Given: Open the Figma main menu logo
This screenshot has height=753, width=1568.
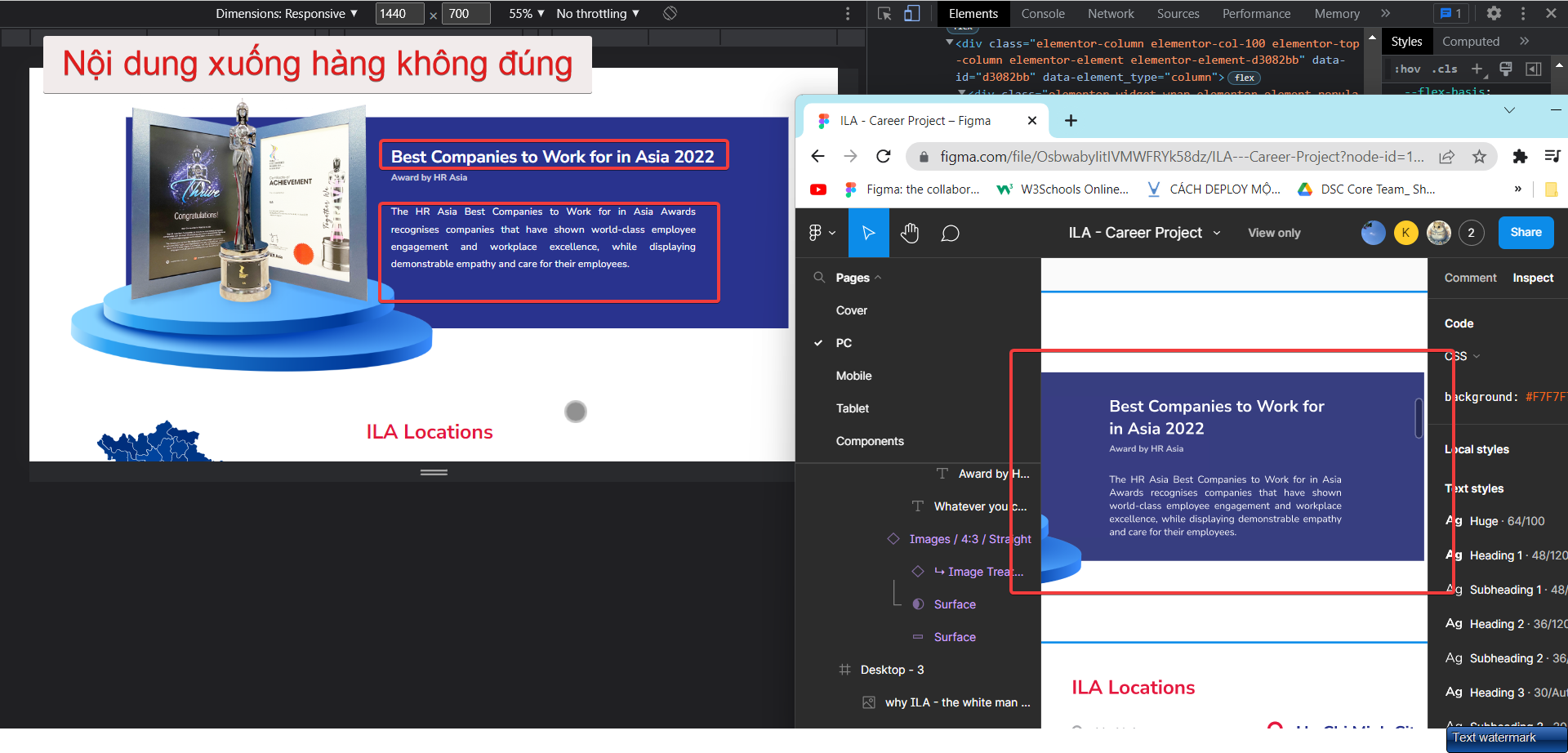Looking at the screenshot, I should 822,233.
